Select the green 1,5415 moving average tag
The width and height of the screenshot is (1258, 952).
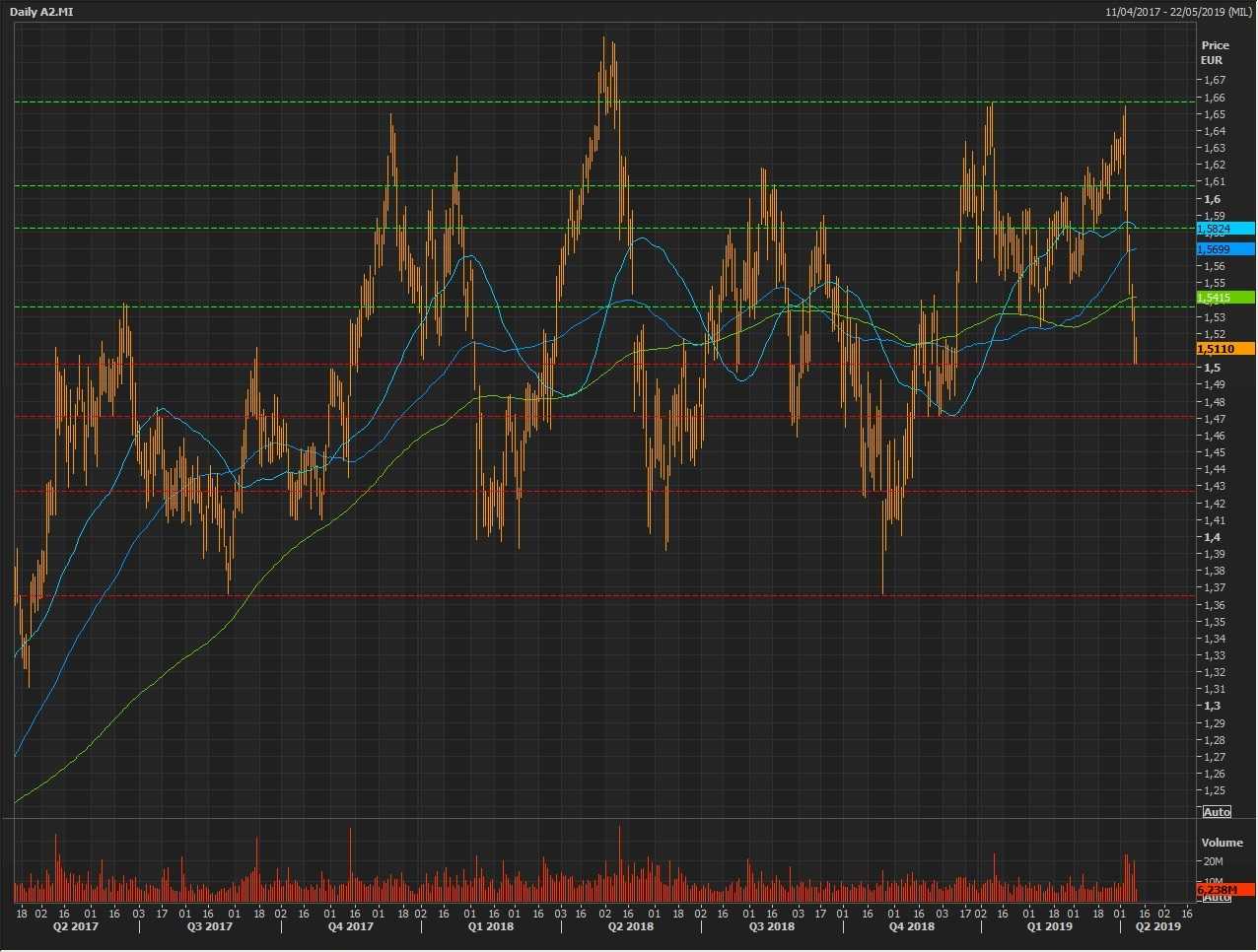tap(1224, 298)
